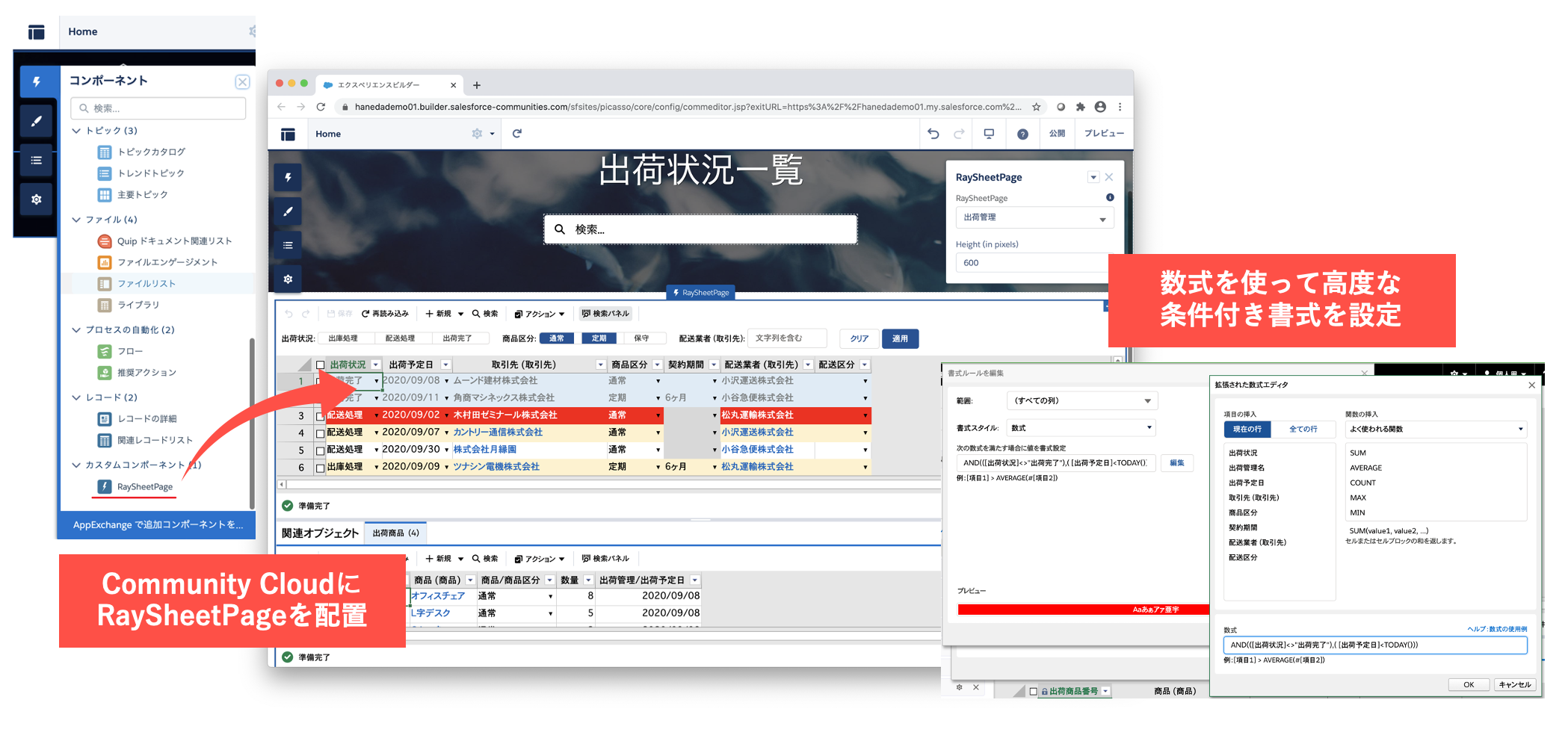The image size is (1568, 747).
Task: Click upper 検索パネル toolbar button
Action: (605, 314)
